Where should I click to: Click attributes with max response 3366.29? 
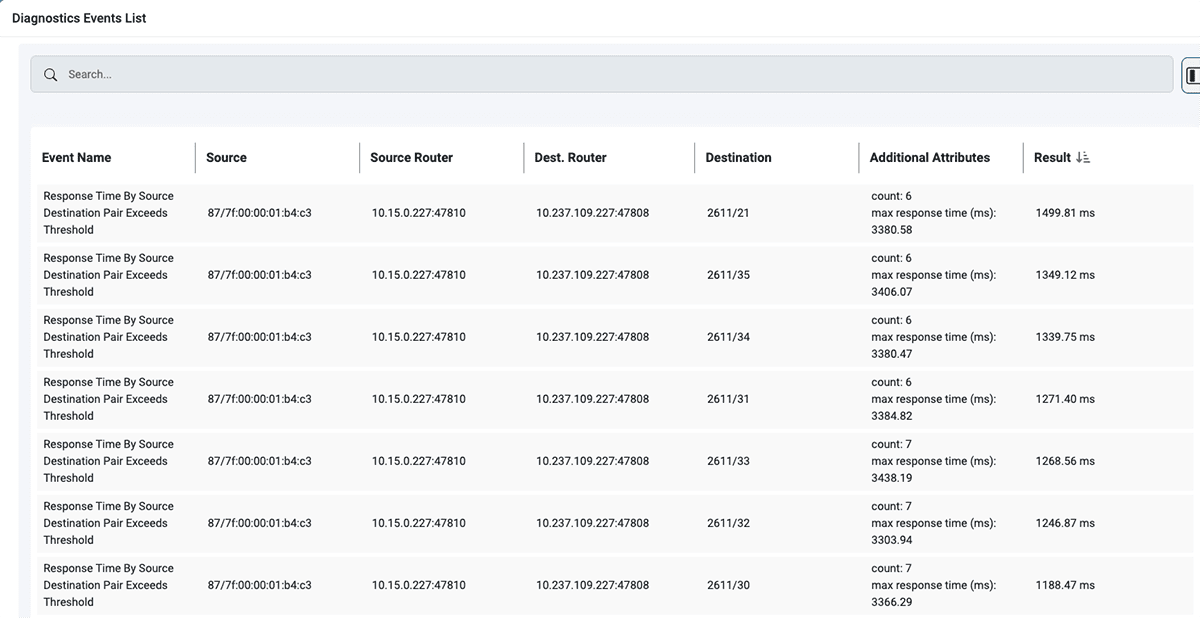[934, 585]
